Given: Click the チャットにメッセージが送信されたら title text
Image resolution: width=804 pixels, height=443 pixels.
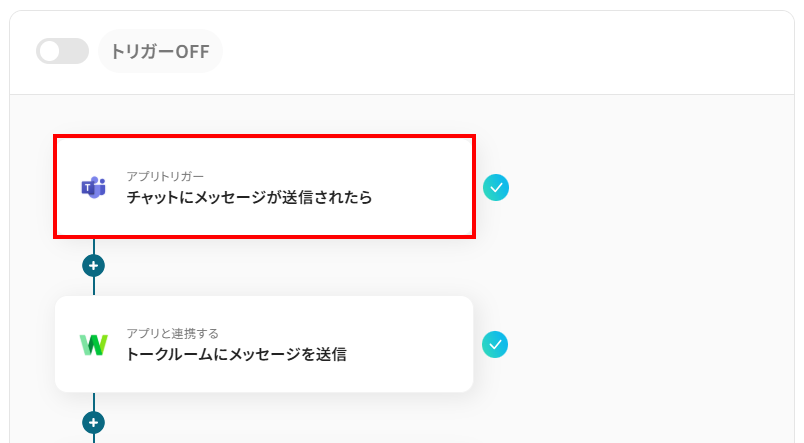Looking at the screenshot, I should (249, 198).
